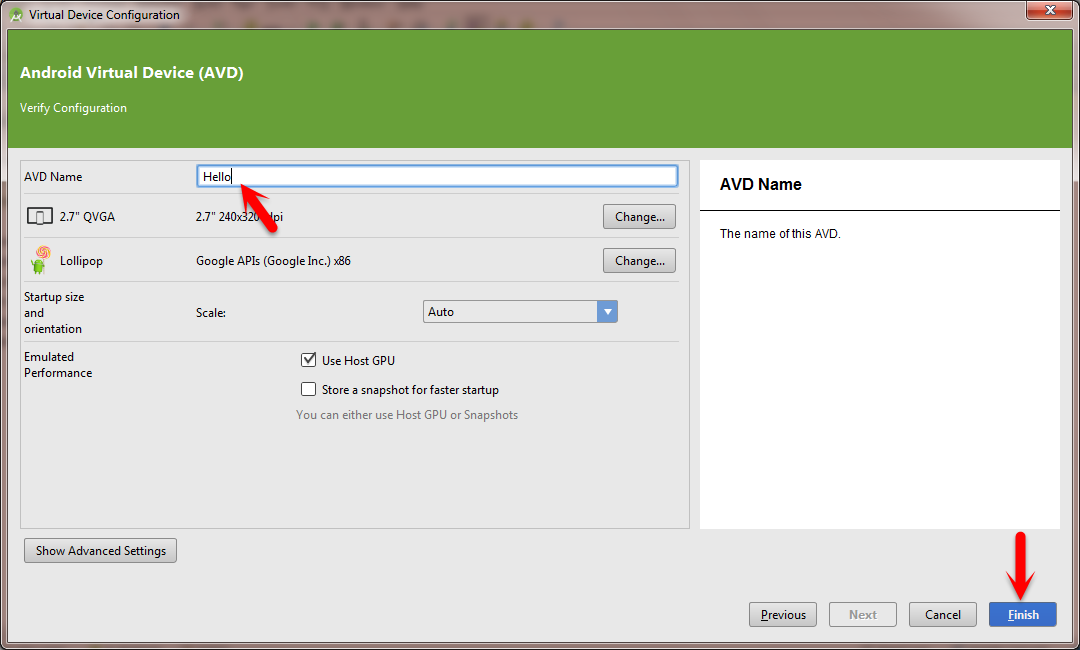
Task: Open the Scale dropdown arrow
Action: point(607,312)
